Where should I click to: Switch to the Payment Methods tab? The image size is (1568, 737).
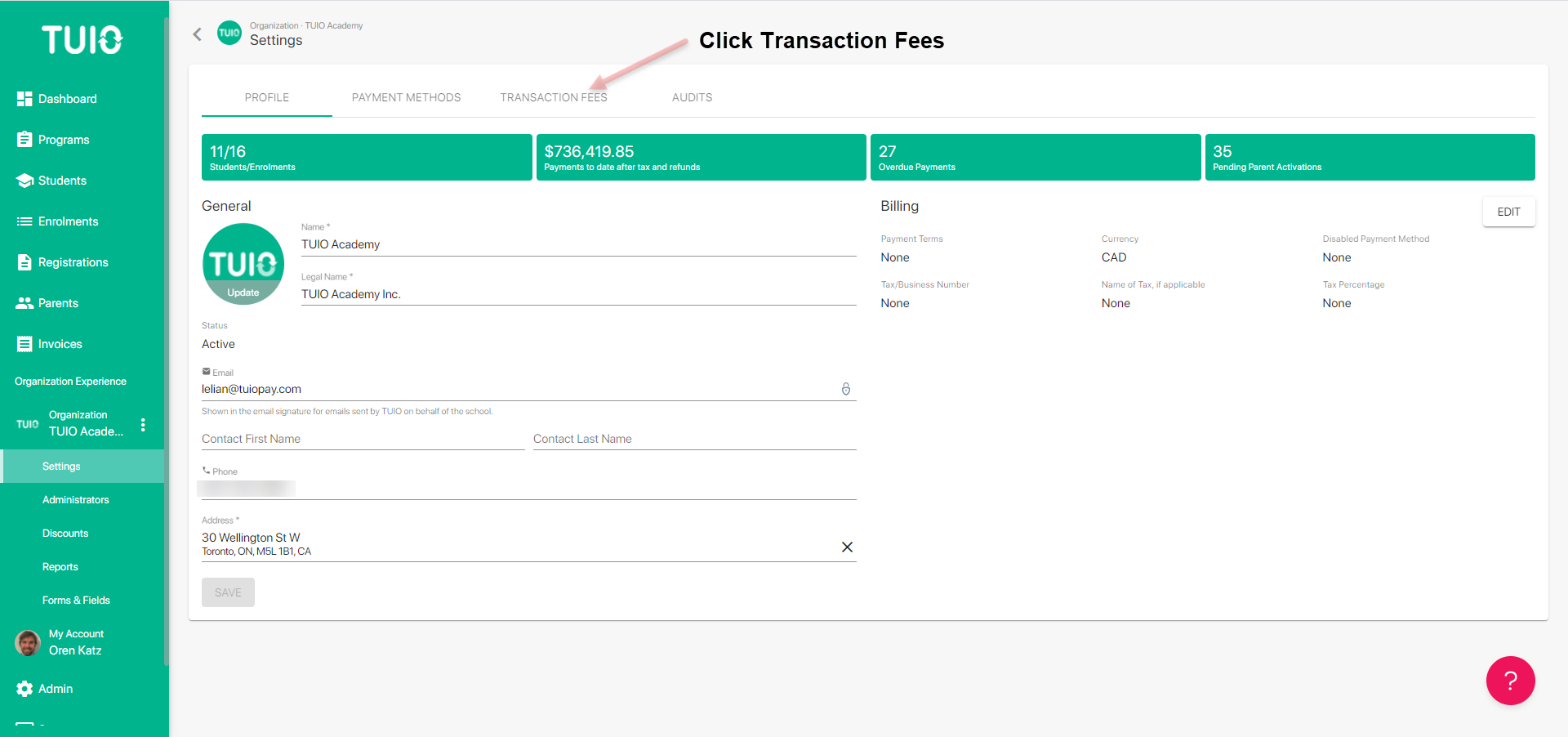click(406, 97)
